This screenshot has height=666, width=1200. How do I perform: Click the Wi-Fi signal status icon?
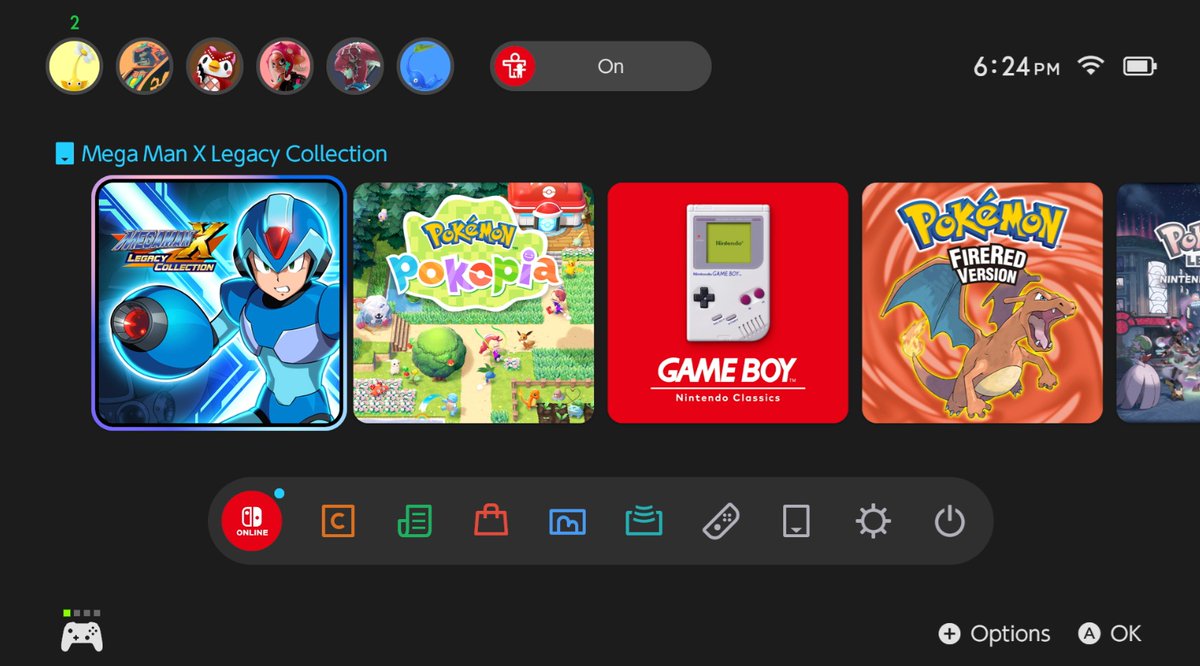[1091, 66]
